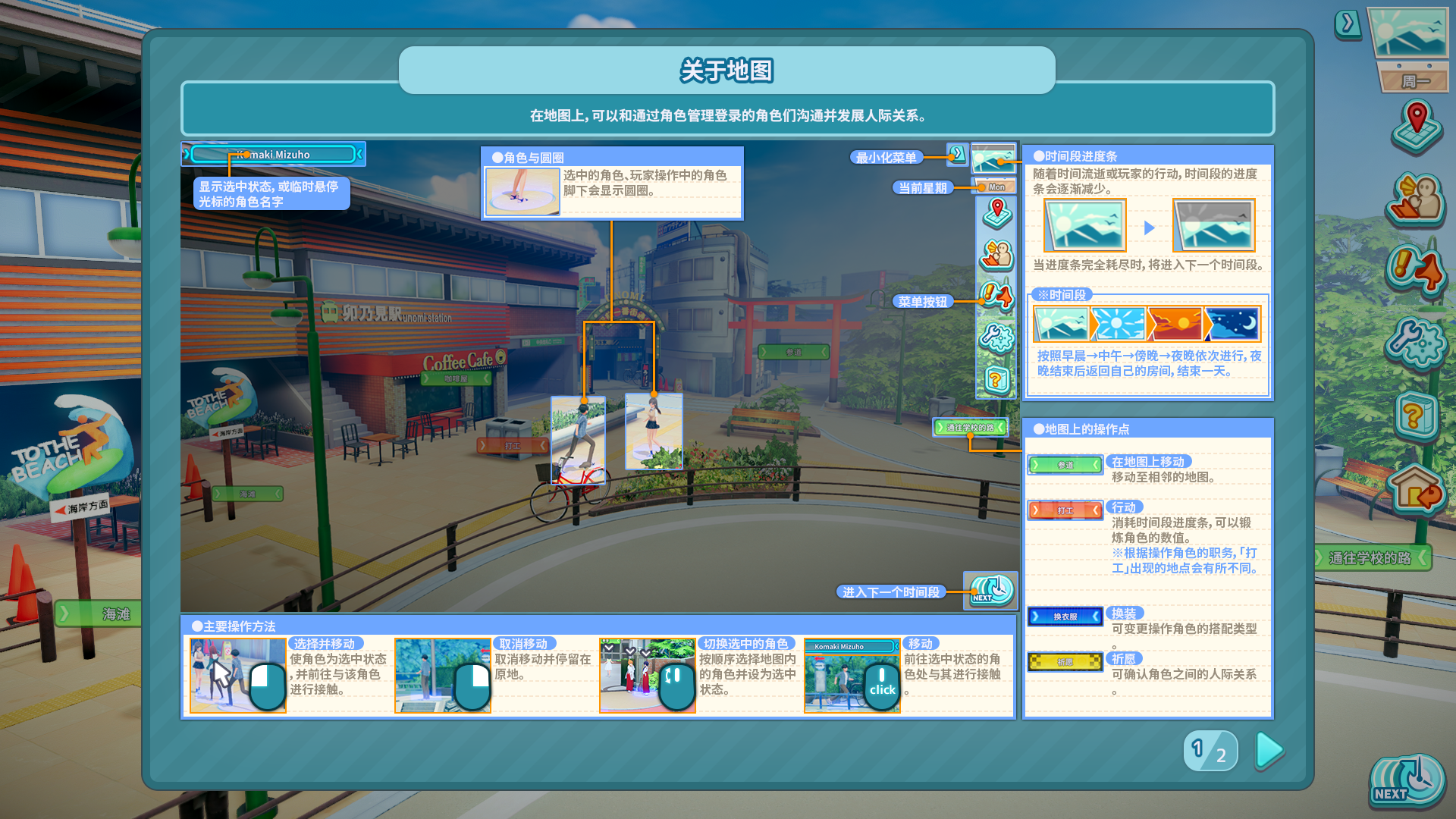This screenshot has height=819, width=1456.
Task: Collapse the right-side menu with the chevron
Action: 1347,24
